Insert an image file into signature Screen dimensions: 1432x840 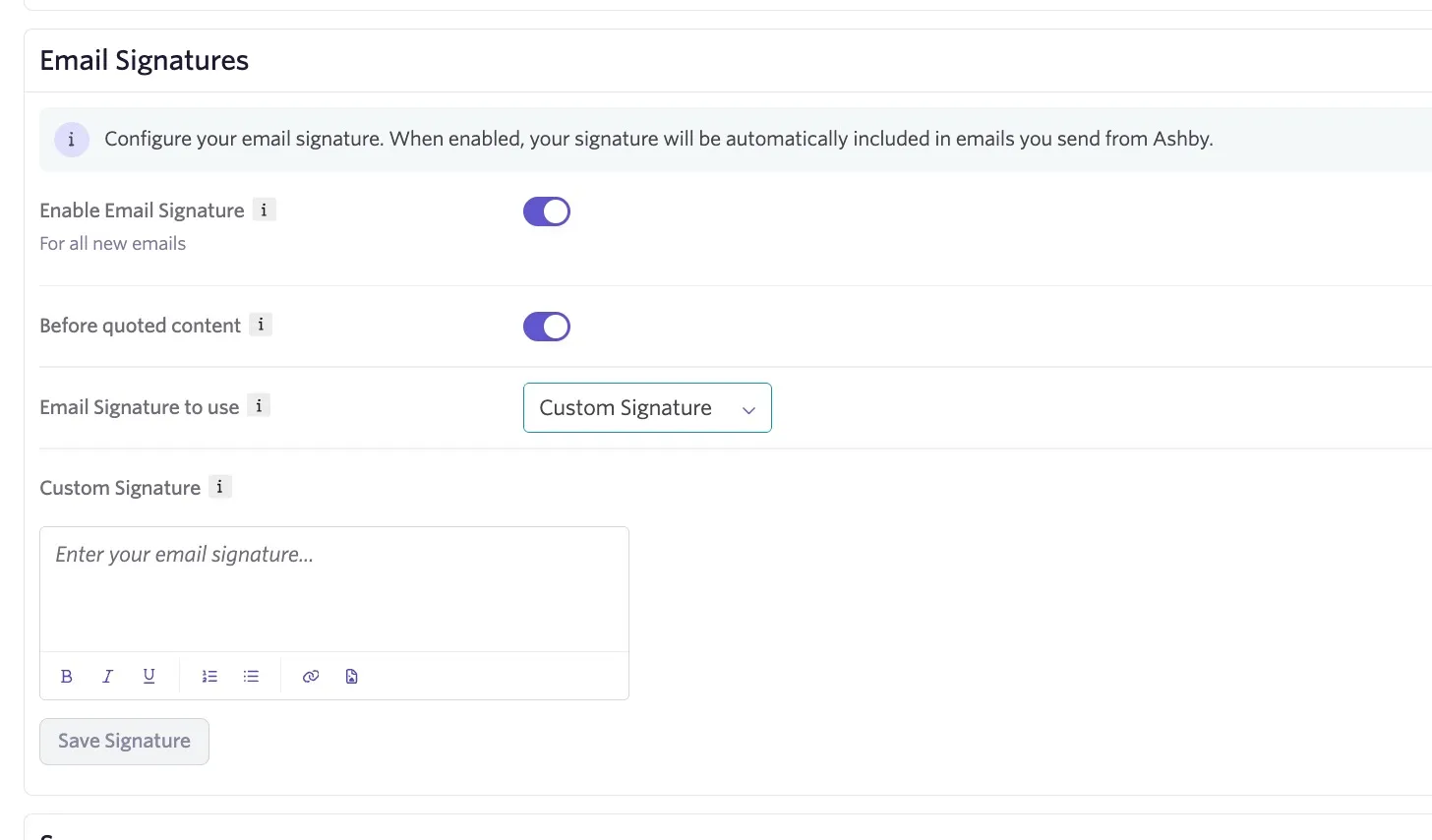point(352,676)
